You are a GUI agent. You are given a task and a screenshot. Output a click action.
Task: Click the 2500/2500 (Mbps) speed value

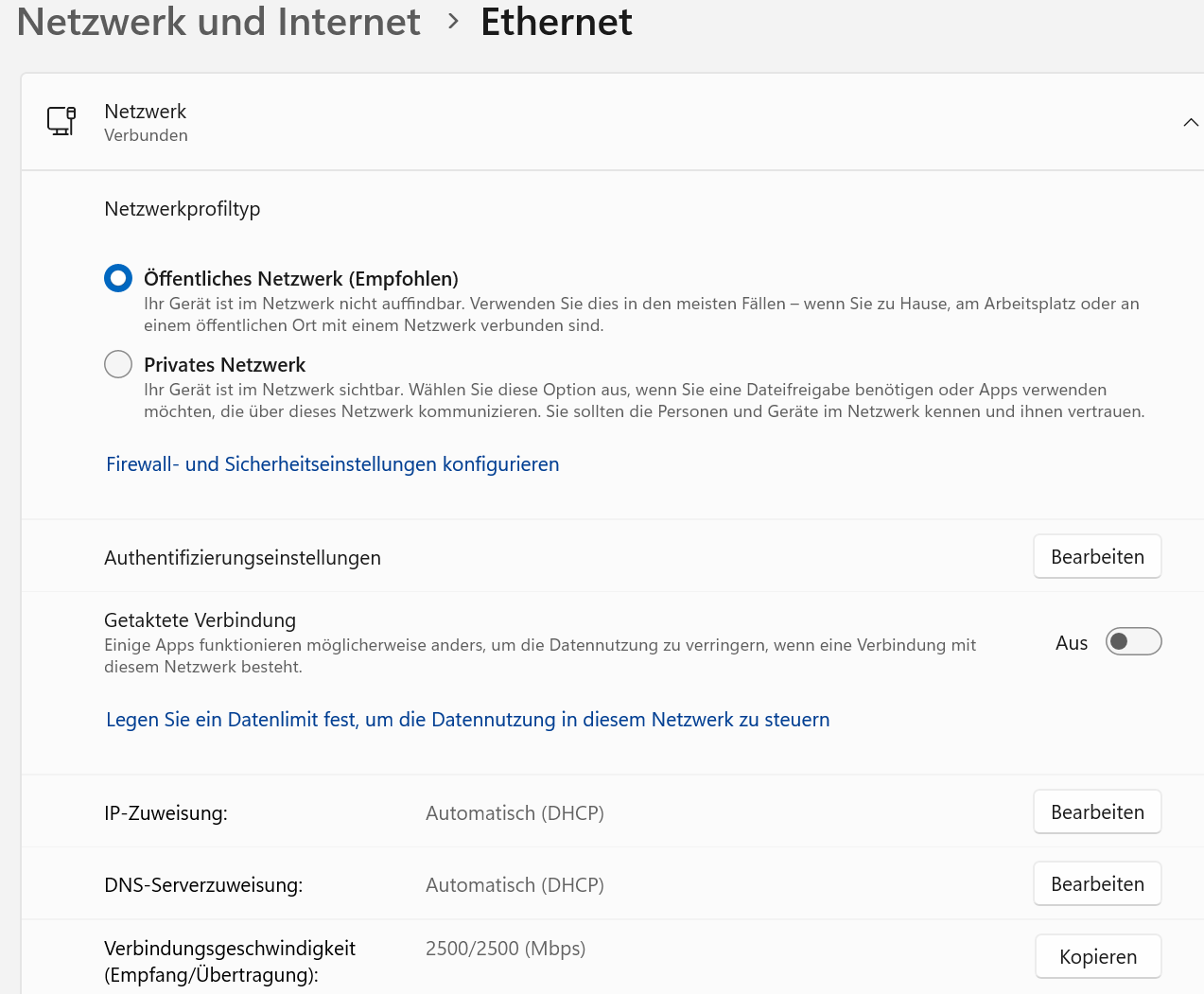(x=505, y=949)
